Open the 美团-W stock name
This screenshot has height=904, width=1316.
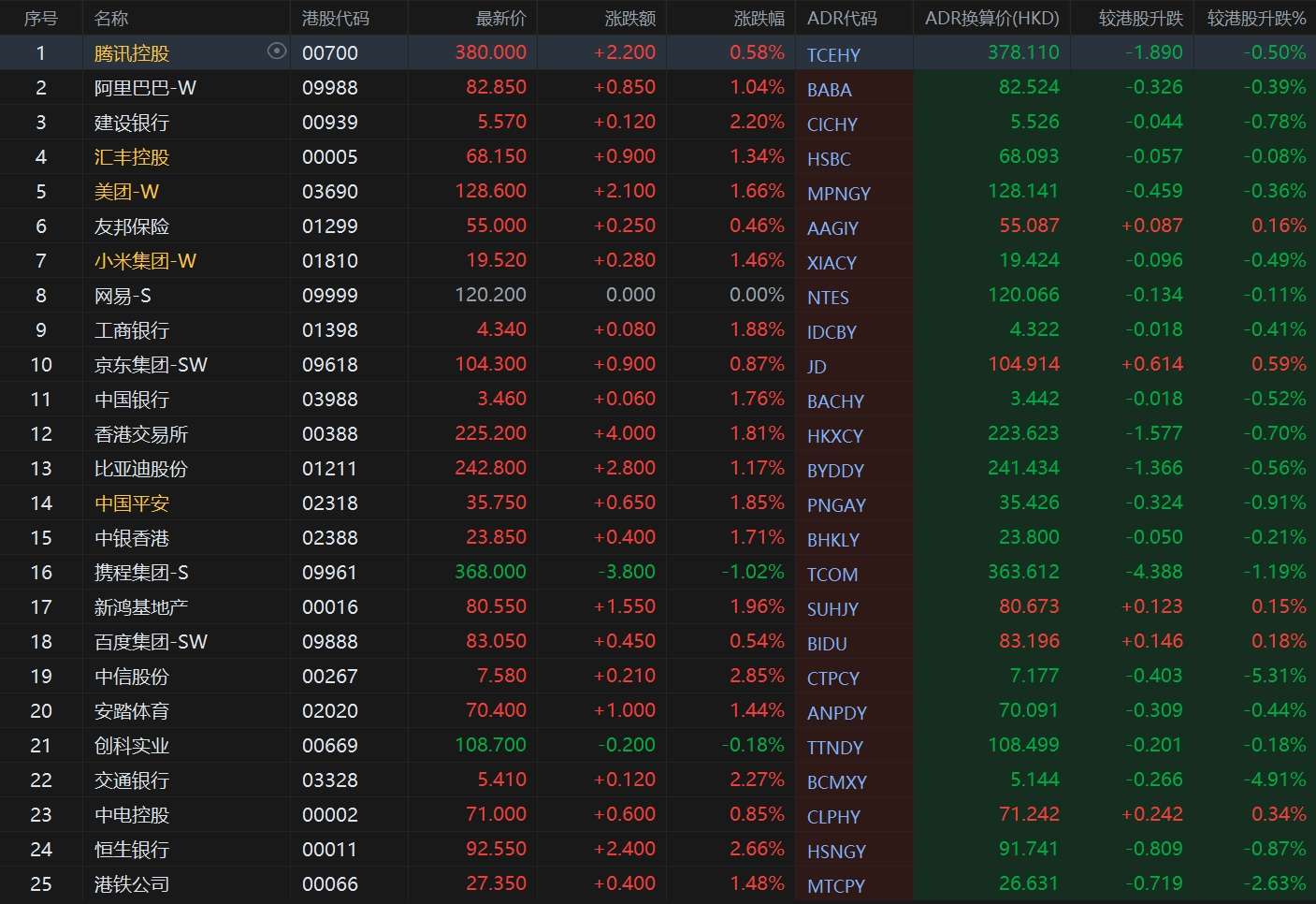pyautogui.click(x=126, y=192)
